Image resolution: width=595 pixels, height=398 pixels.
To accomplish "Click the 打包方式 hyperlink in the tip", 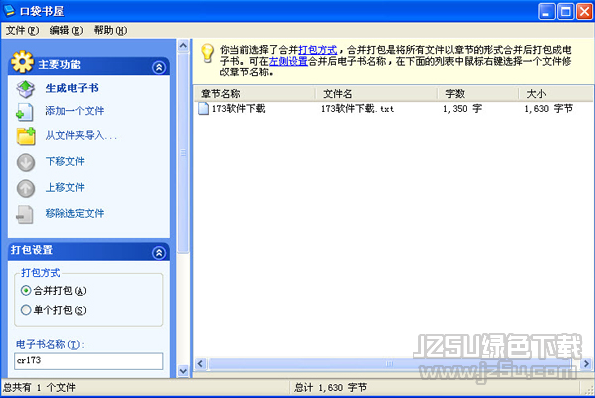I will point(318,50).
